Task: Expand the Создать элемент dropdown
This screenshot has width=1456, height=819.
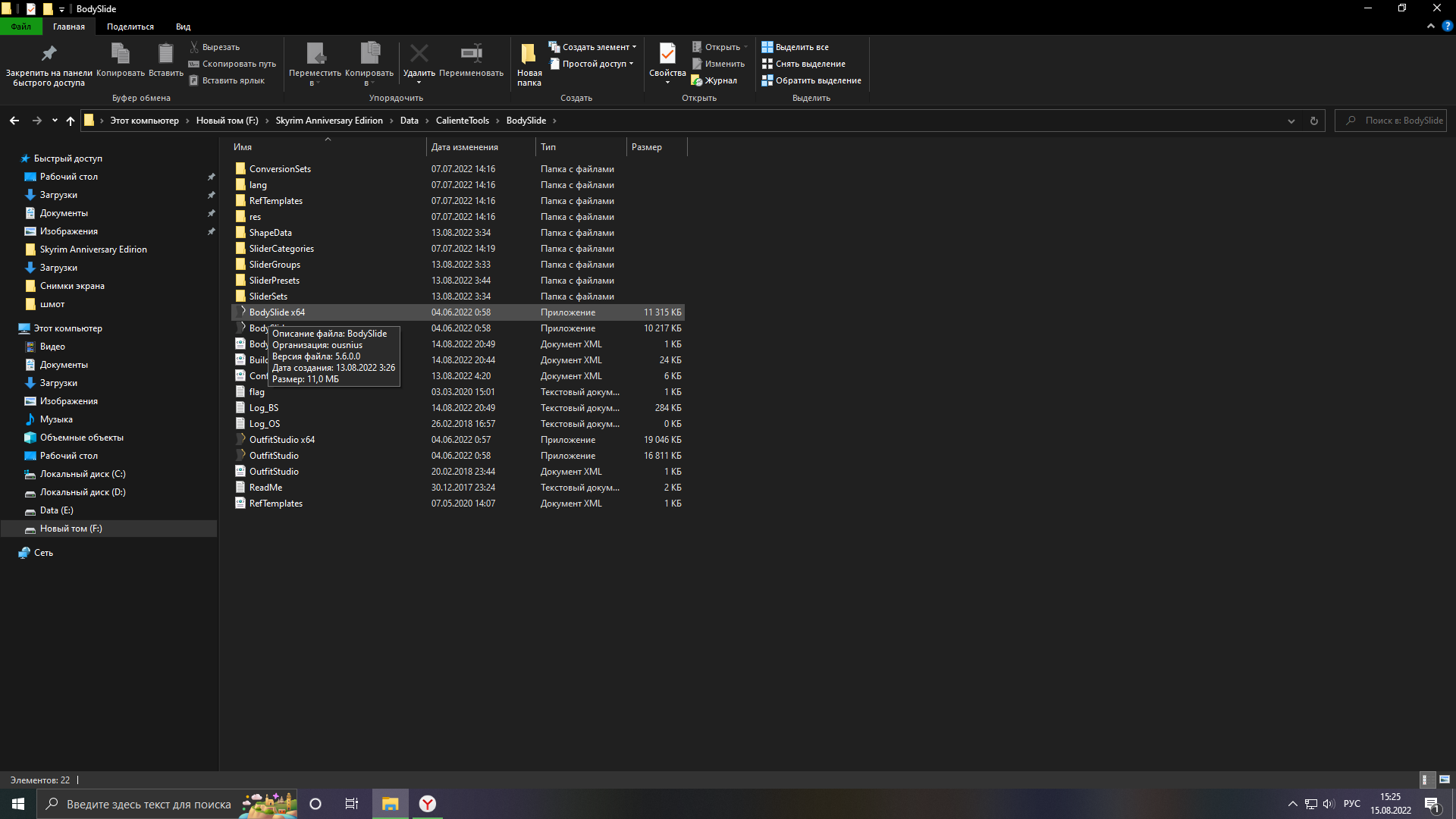Action: coord(634,47)
